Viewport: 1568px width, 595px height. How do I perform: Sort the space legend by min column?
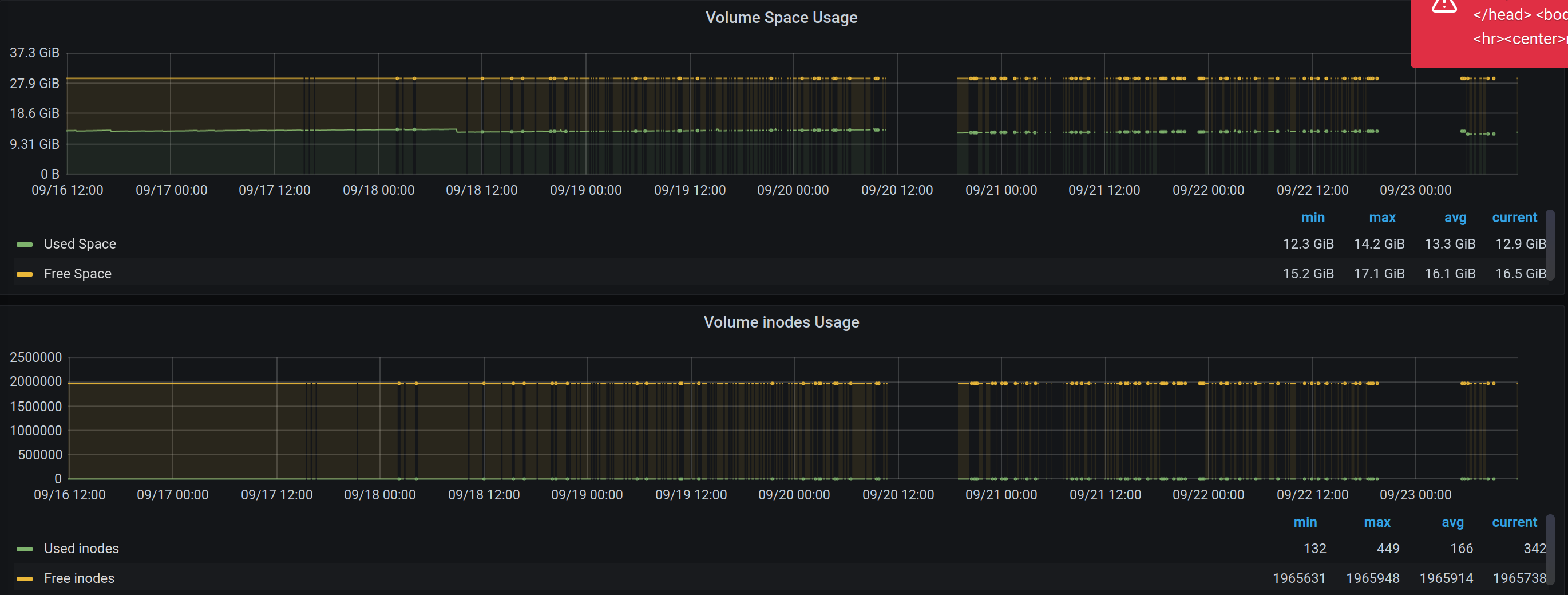point(1313,218)
